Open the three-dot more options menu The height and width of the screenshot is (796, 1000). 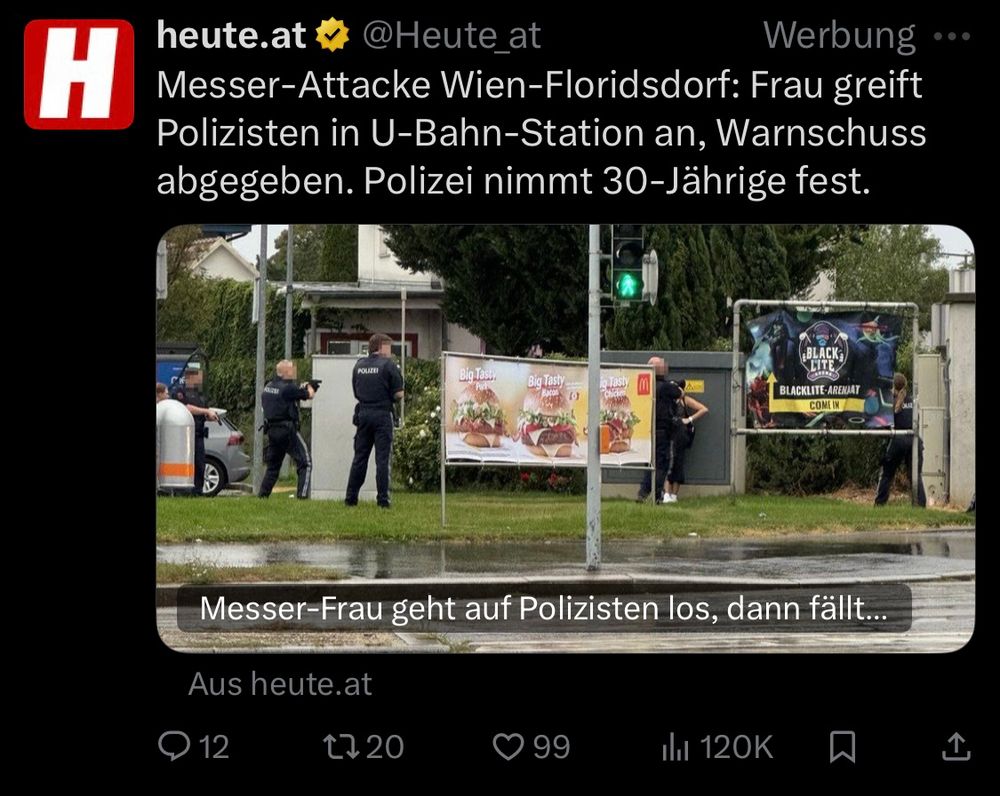click(952, 36)
